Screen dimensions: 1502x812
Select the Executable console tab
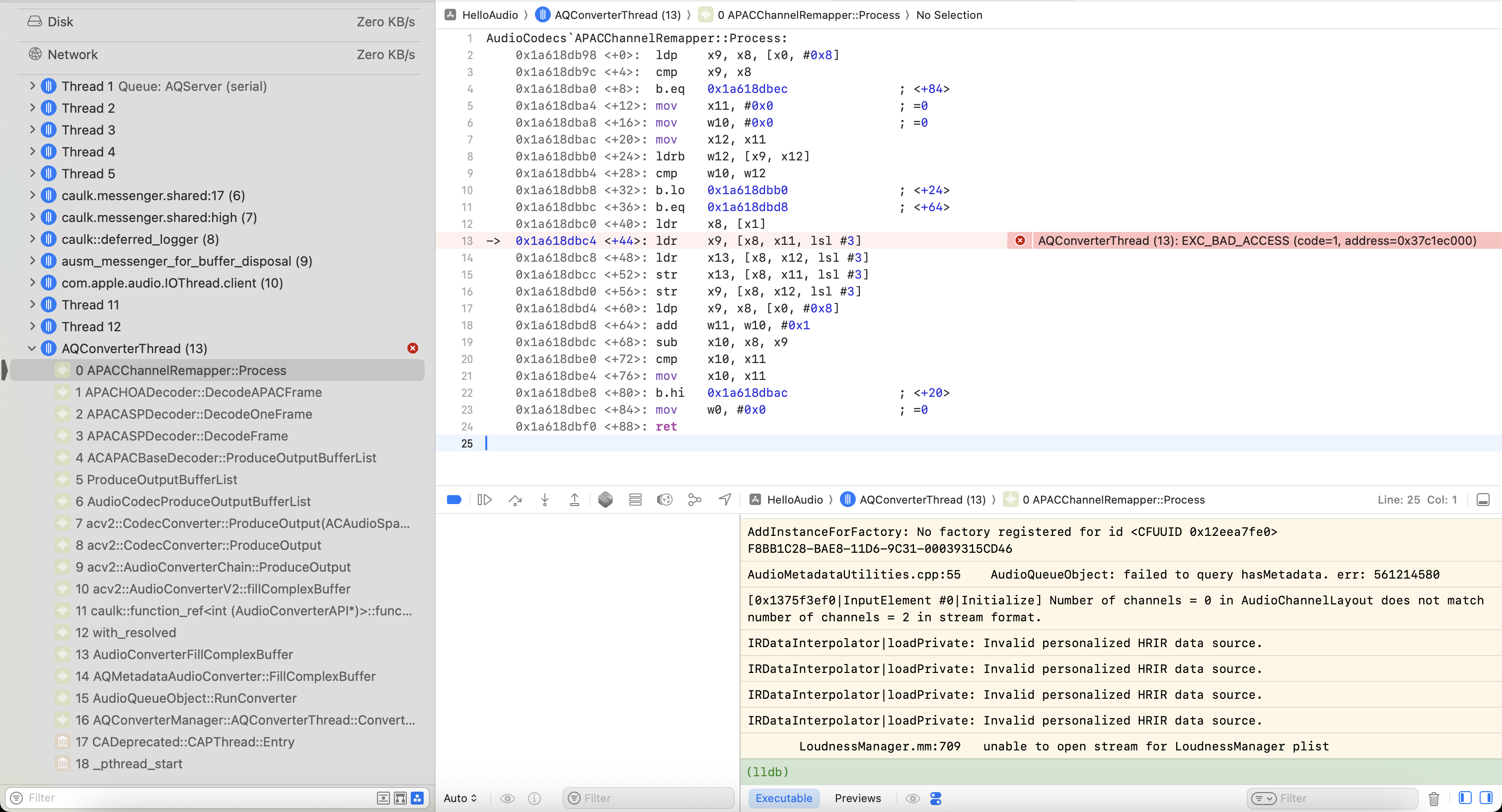(784, 798)
